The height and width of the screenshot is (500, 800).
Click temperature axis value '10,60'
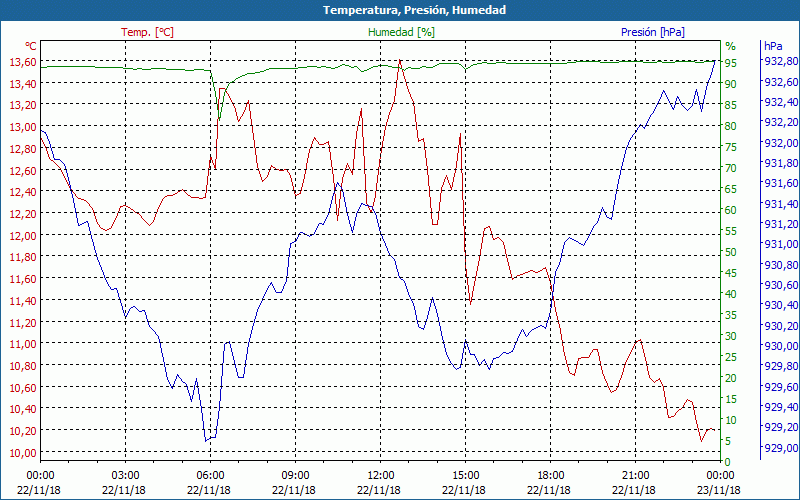tap(23, 388)
